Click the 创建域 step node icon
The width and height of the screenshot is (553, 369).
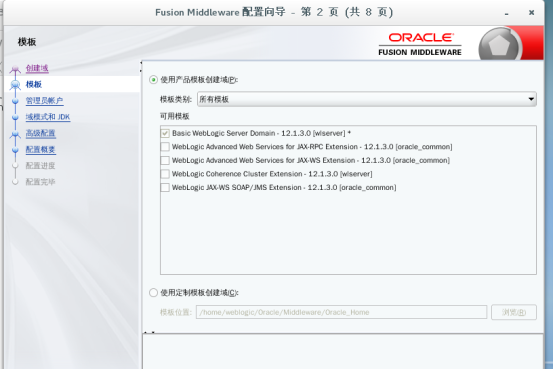[x=15, y=68]
